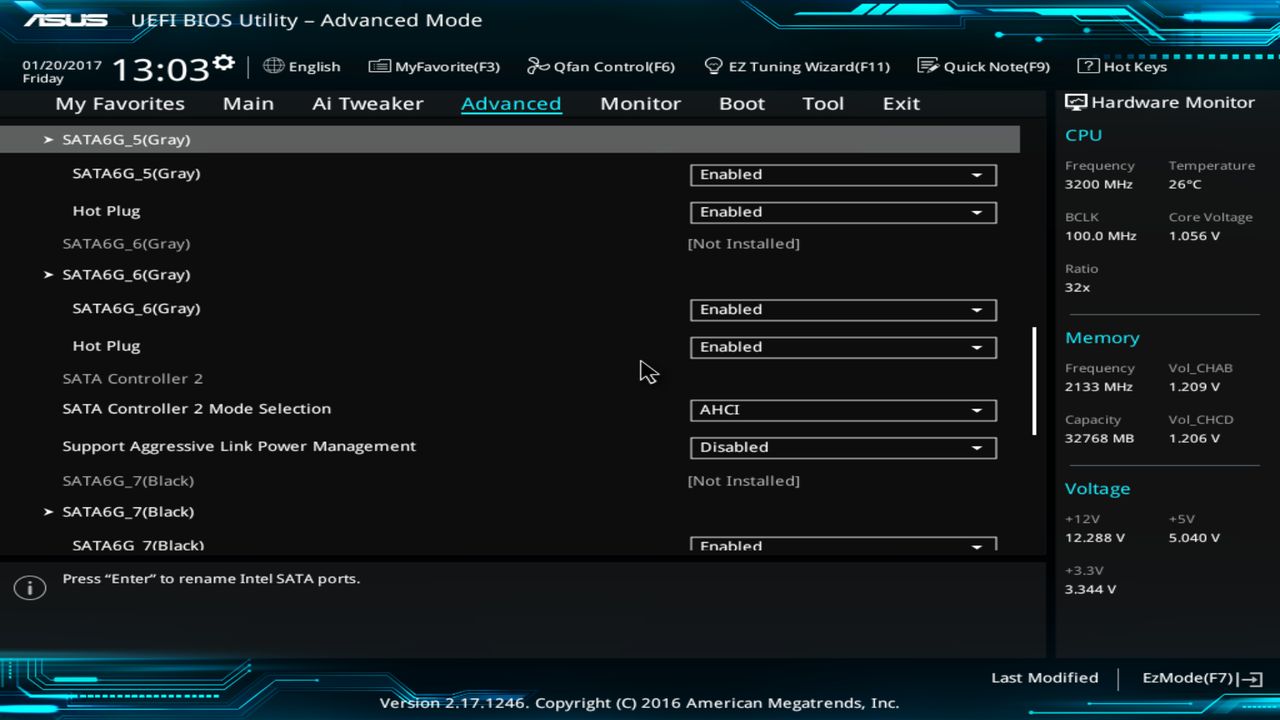1280x720 pixels.
Task: Disable the SATA6G_6(Gray) port
Action: coord(843,309)
